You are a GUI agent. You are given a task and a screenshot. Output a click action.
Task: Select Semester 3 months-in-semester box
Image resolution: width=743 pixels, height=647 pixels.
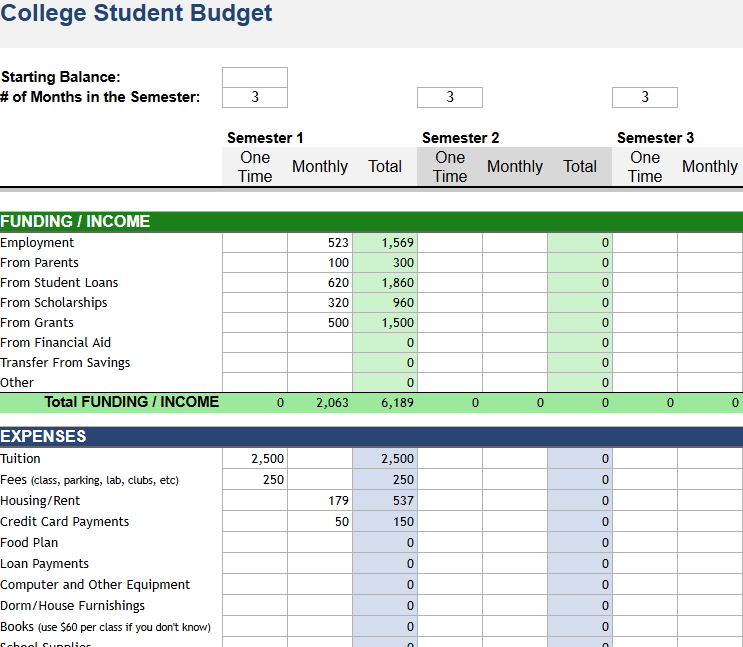click(645, 97)
